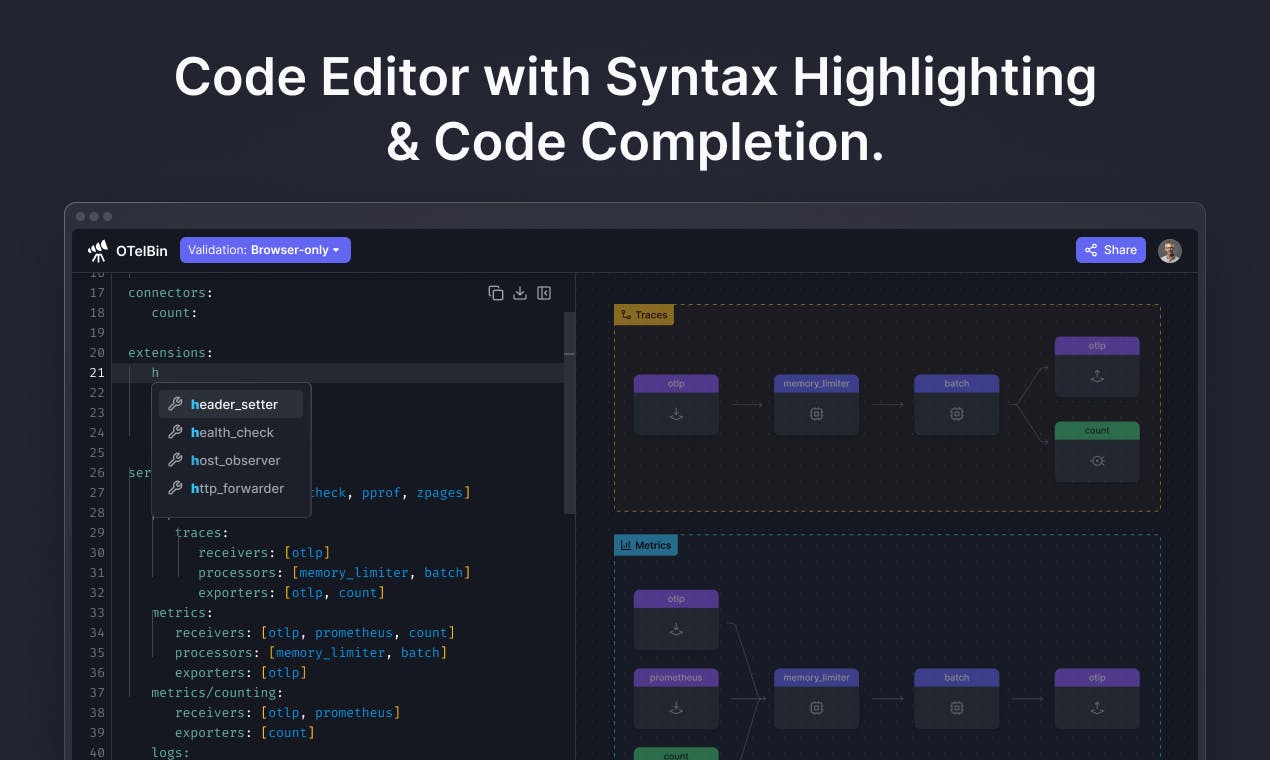The width and height of the screenshot is (1270, 760).
Task: Click 'pprof' in the extensions list
Action: click(381, 492)
